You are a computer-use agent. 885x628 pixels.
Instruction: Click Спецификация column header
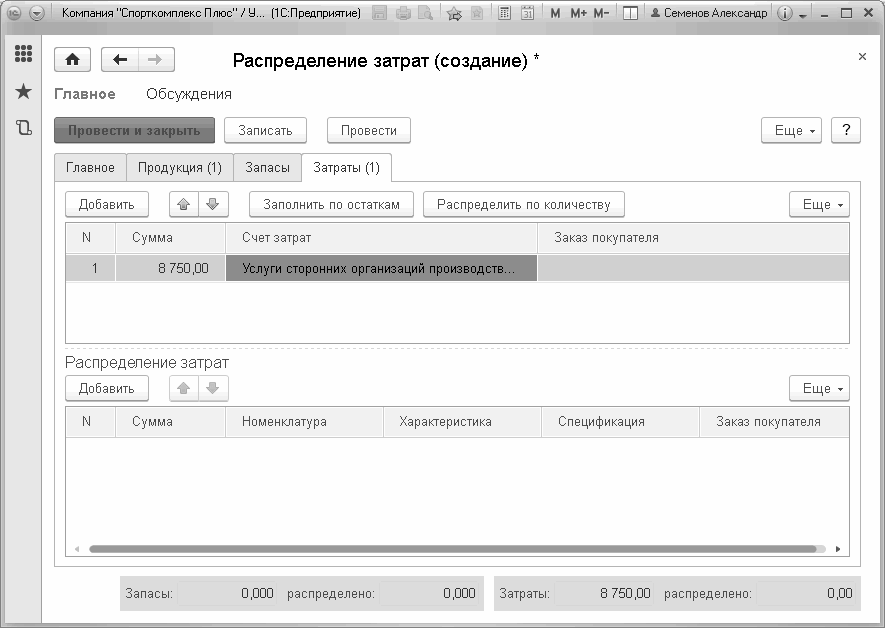click(x=620, y=421)
